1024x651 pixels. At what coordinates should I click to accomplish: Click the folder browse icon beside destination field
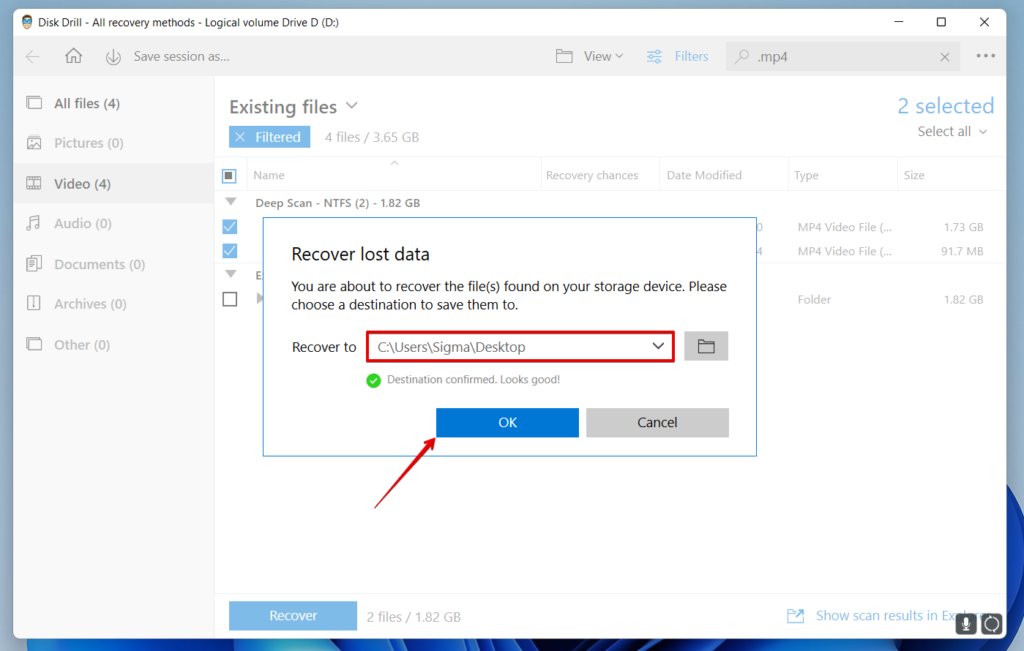[706, 346]
